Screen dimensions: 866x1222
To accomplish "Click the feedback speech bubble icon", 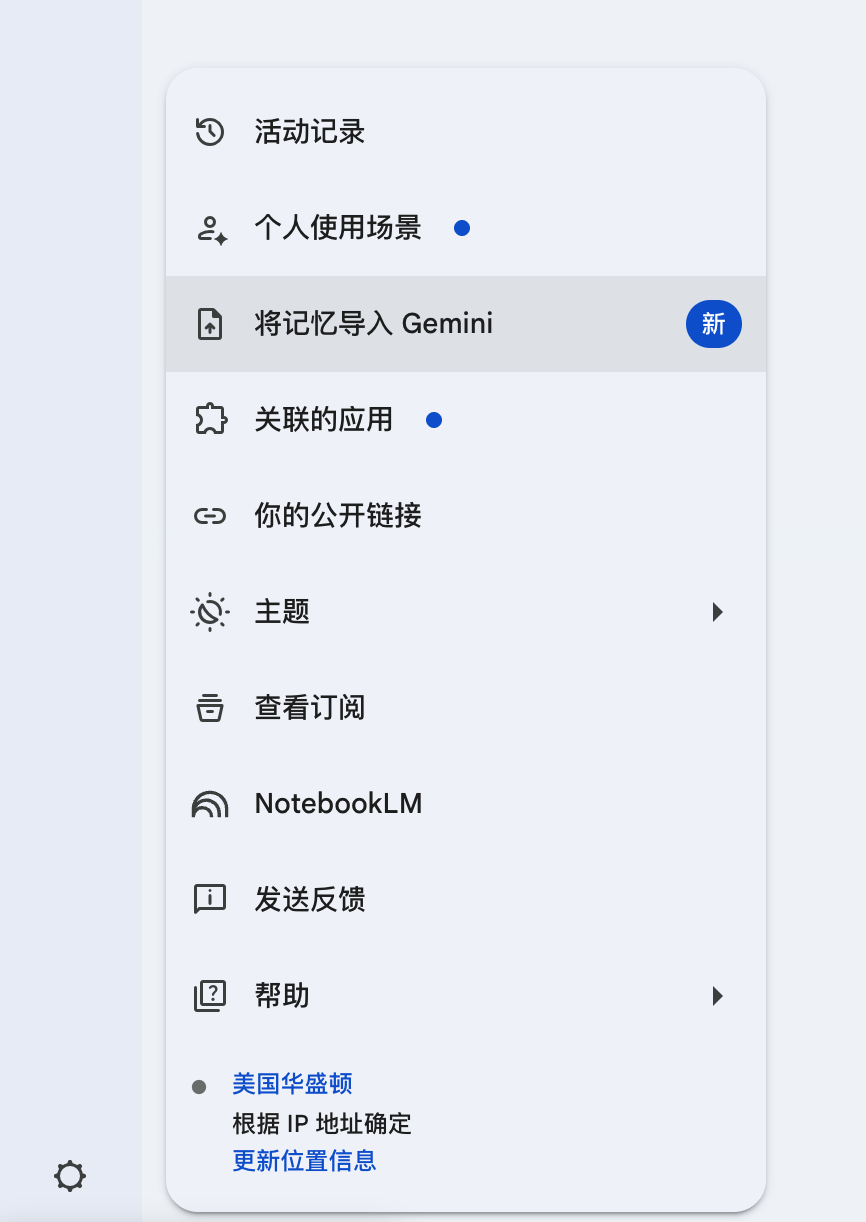I will (209, 899).
